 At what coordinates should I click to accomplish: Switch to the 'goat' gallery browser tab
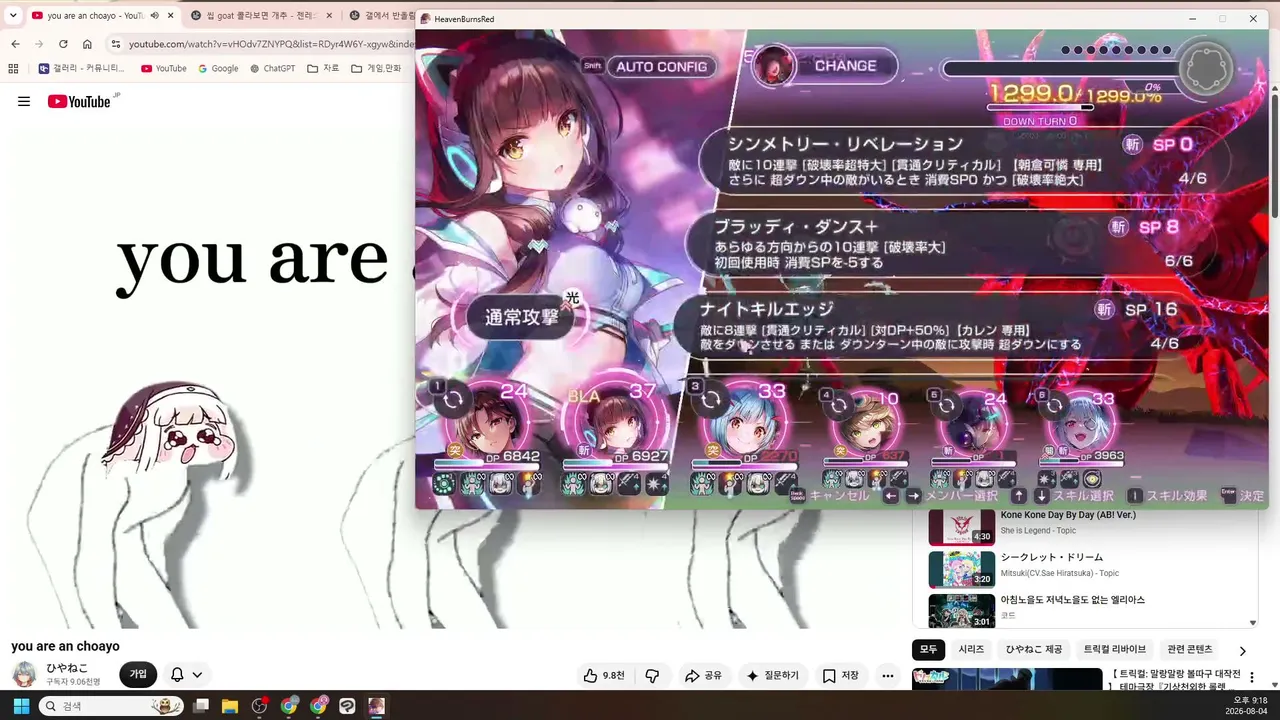(260, 16)
